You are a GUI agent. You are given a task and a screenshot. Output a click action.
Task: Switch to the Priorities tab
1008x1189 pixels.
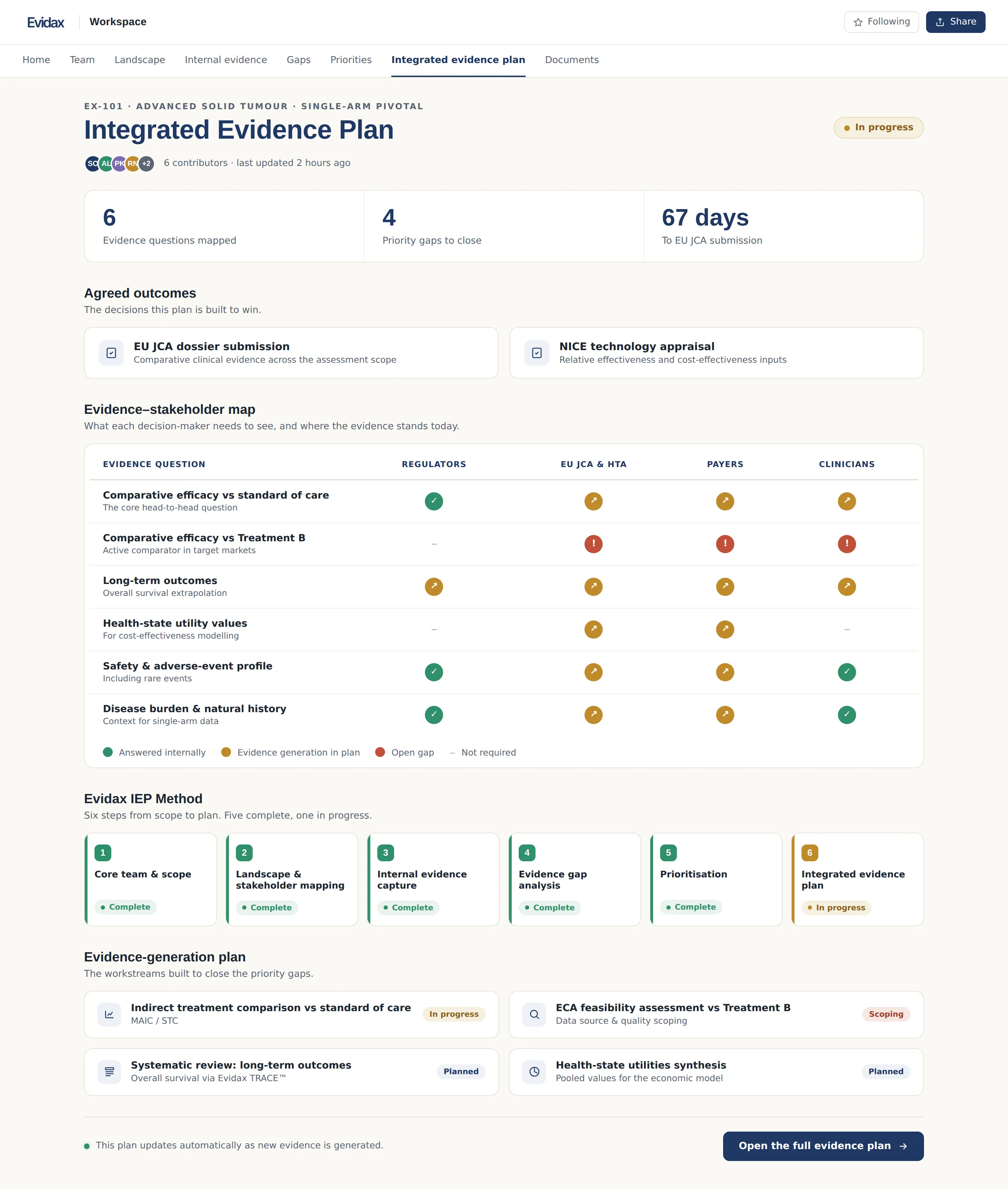click(351, 60)
